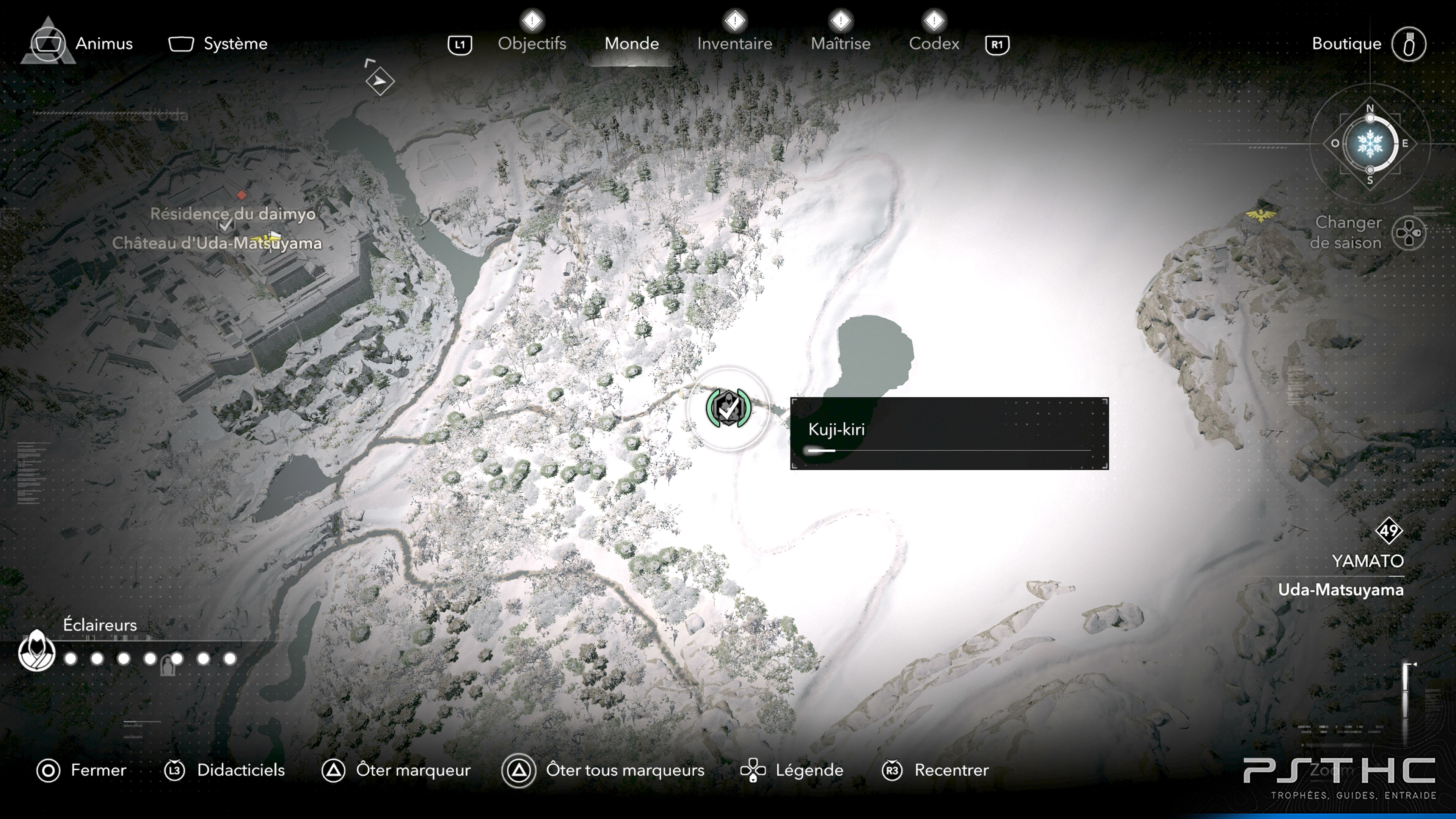Click the R1 next tab button
This screenshot has height=819, width=1456.
point(997,45)
